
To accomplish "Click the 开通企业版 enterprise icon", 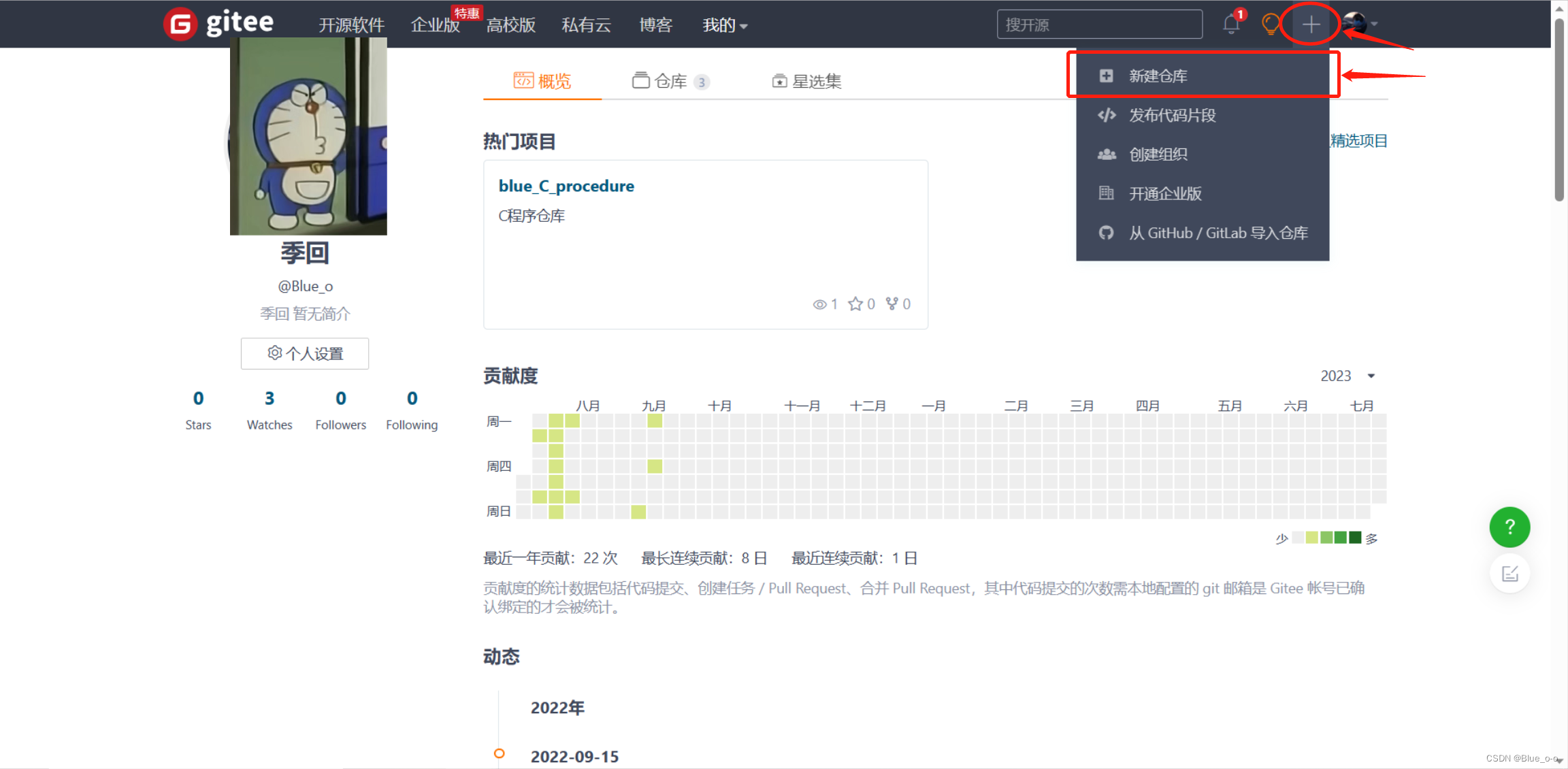I will [1106, 193].
